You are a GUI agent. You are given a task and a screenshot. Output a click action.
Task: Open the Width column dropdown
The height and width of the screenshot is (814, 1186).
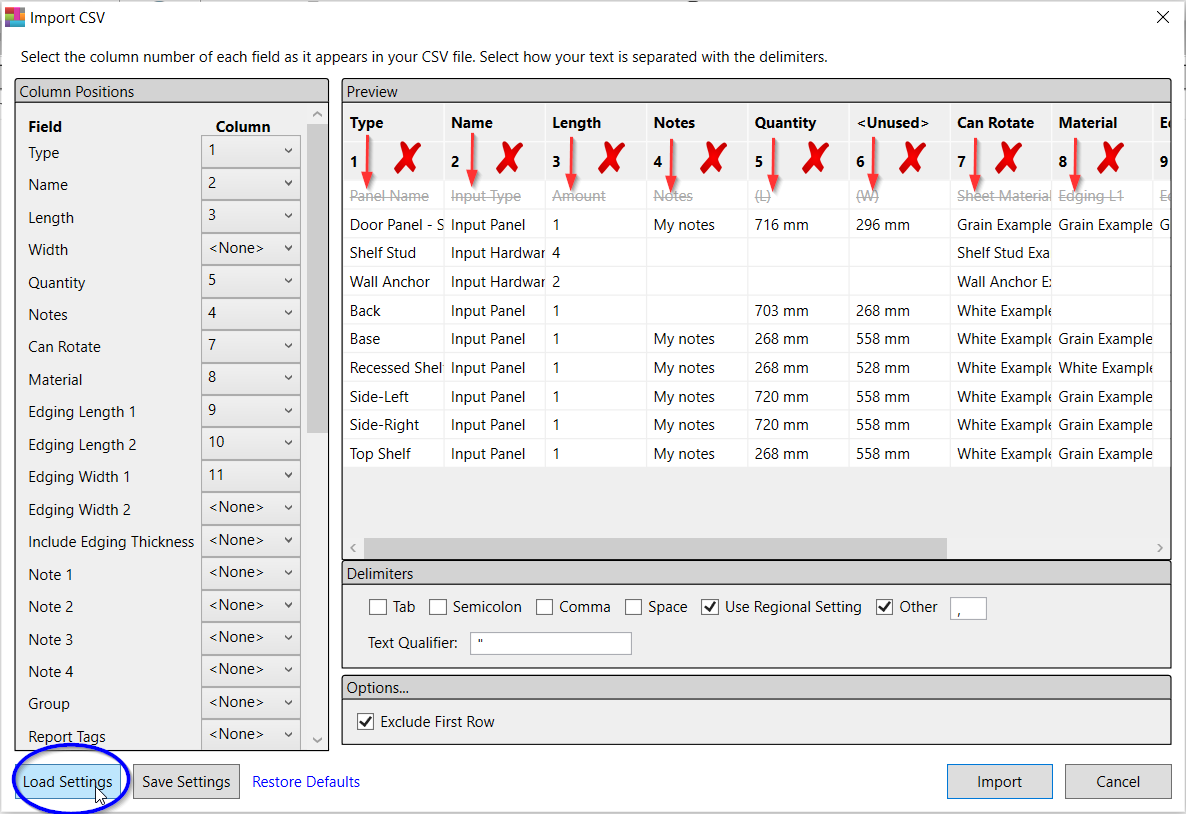coord(250,248)
